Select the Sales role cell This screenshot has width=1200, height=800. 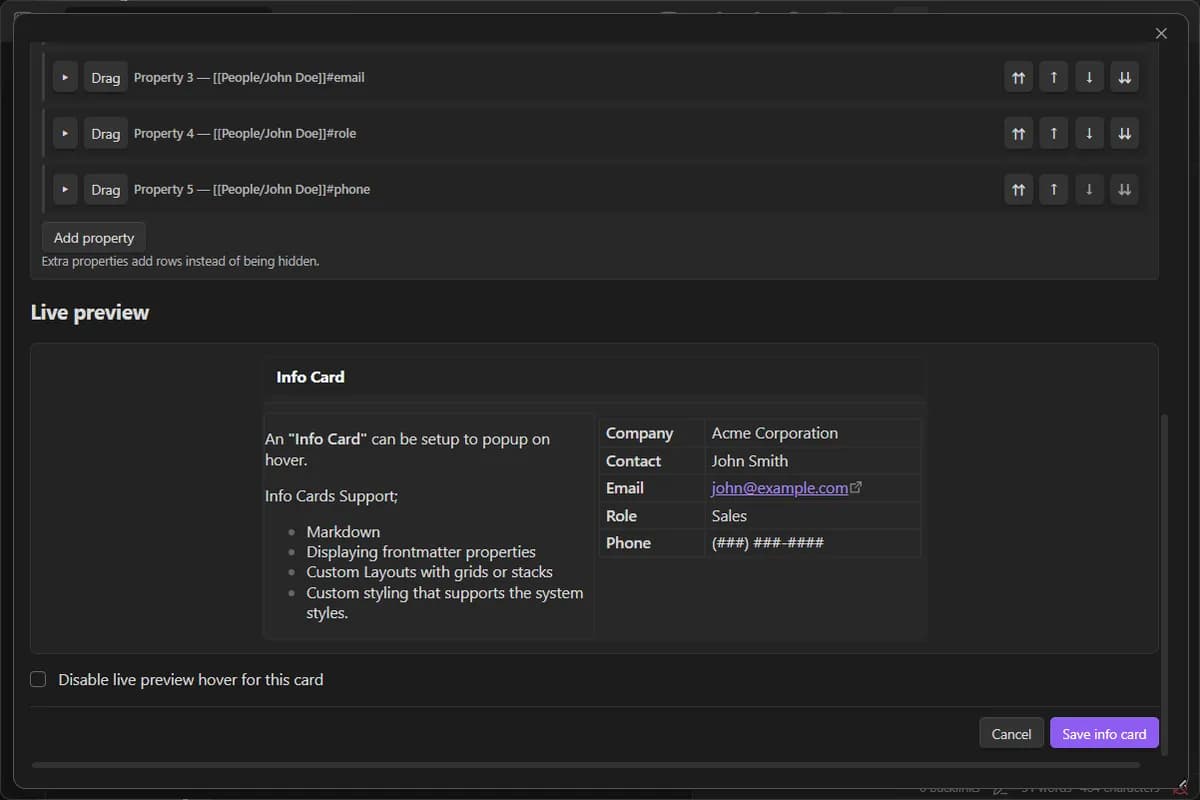[812, 516]
